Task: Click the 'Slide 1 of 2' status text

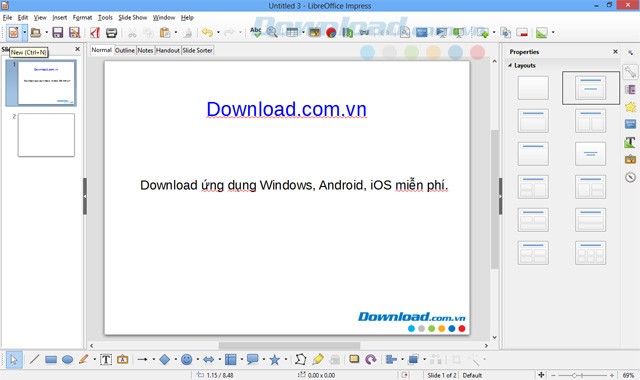Action: coord(442,375)
